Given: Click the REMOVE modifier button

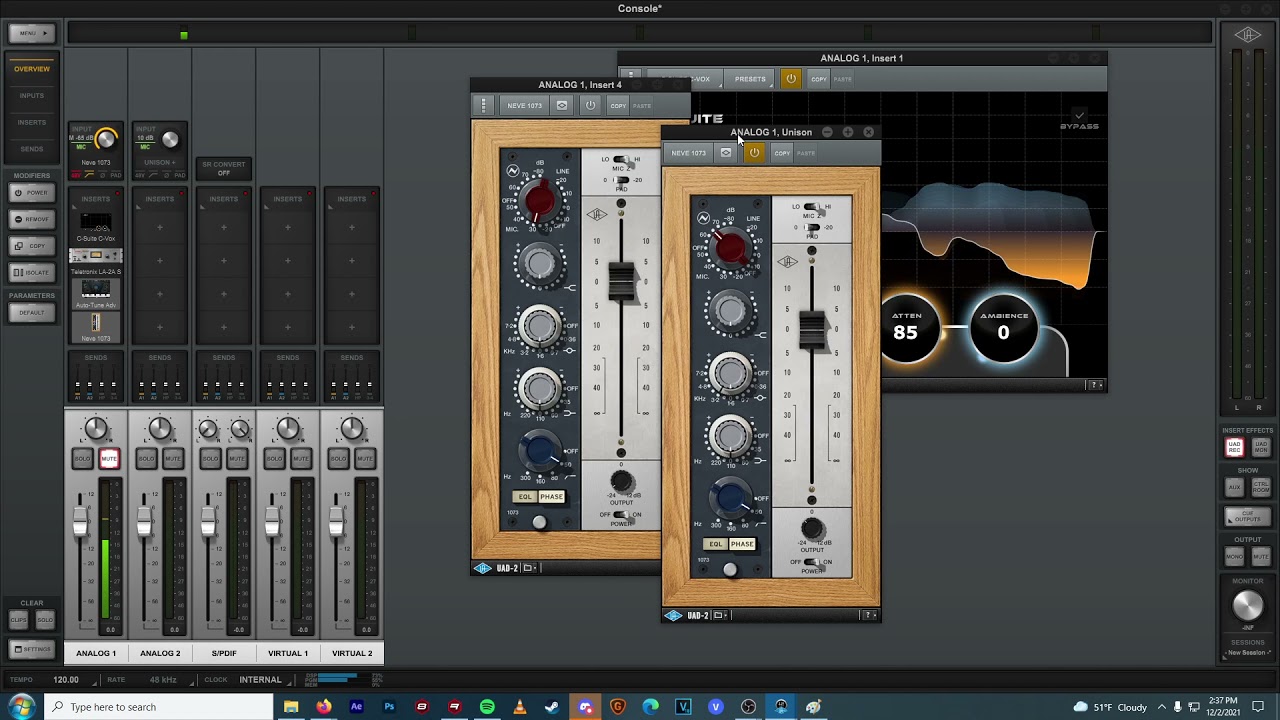Looking at the screenshot, I should (x=32, y=219).
